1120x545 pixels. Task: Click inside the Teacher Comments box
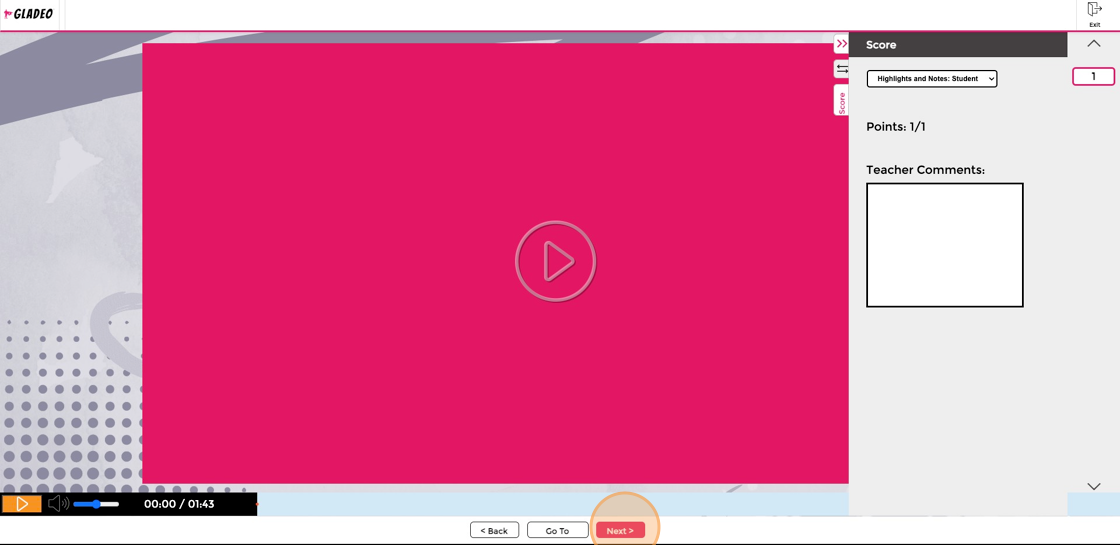944,245
